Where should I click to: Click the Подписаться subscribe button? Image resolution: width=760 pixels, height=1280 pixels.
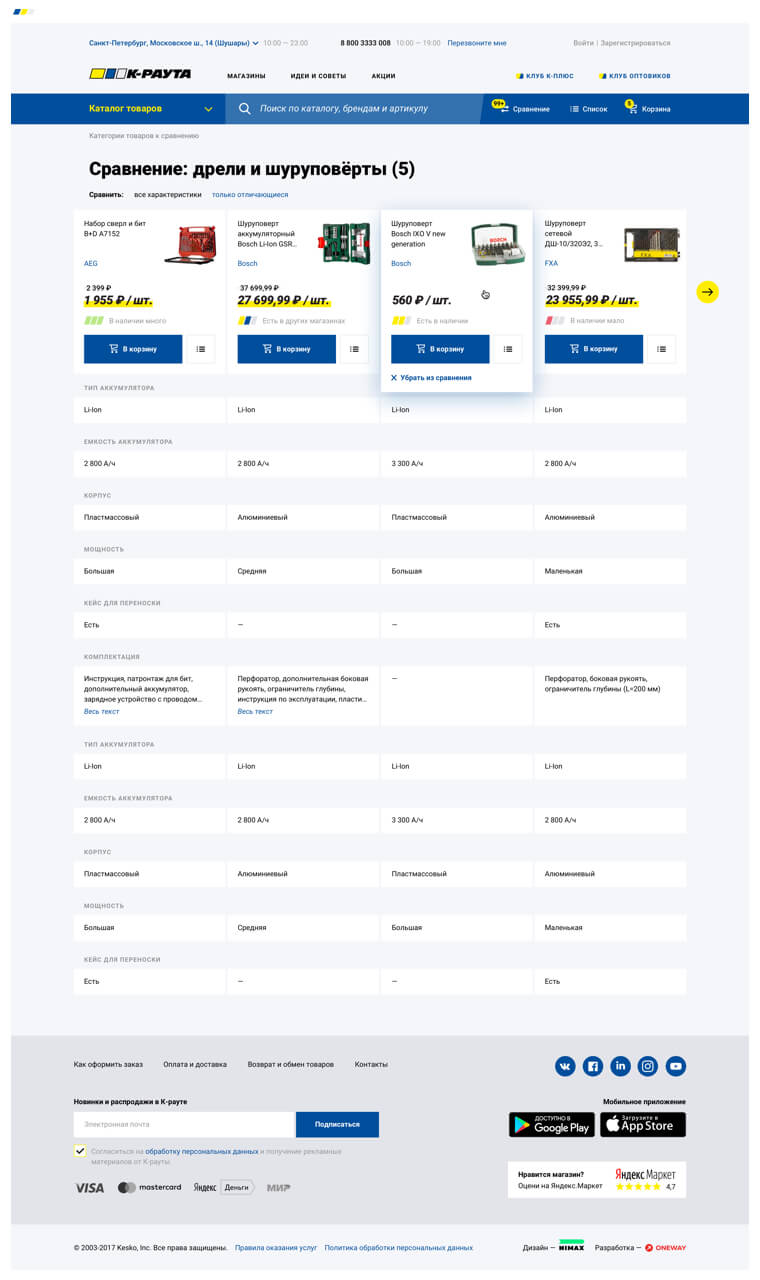coord(337,1124)
